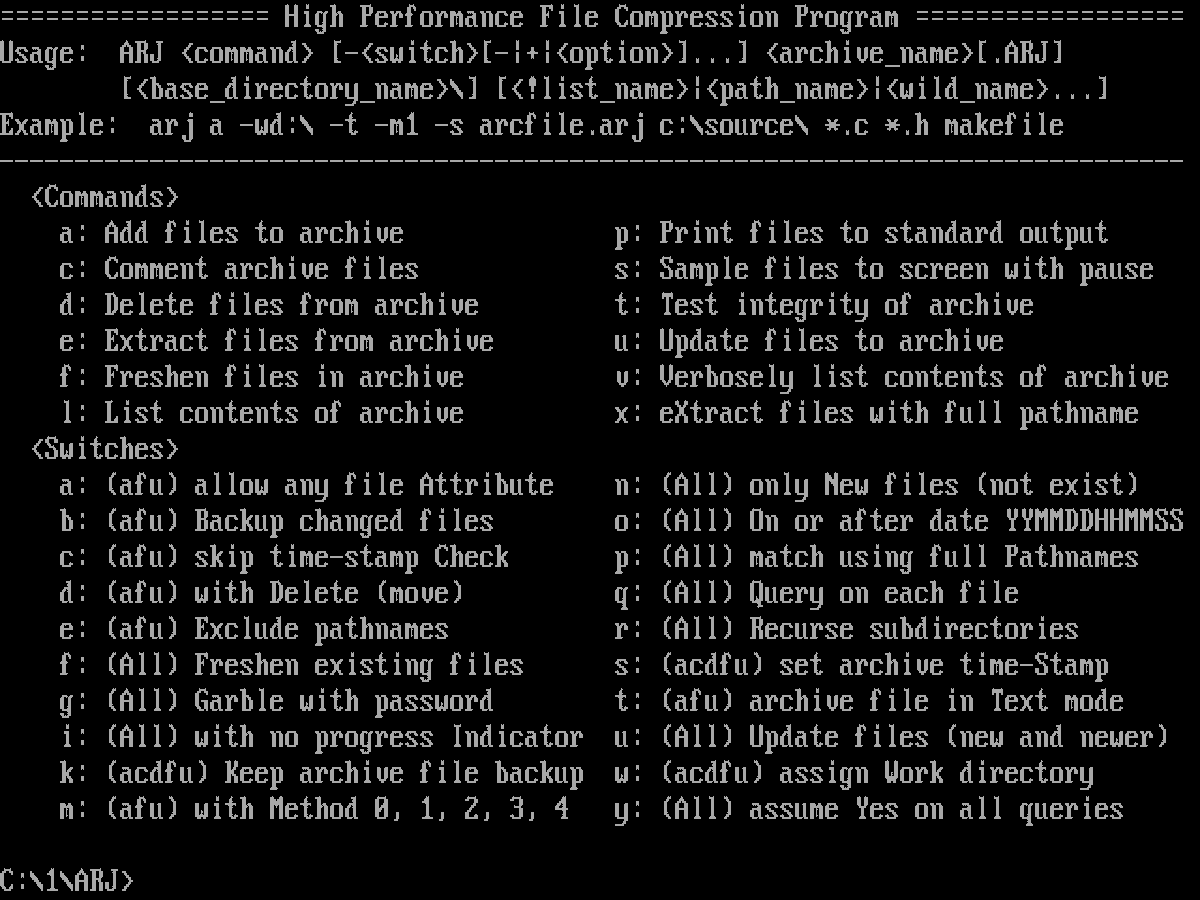Image resolution: width=1200 pixels, height=900 pixels.
Task: Click 'u: Update files to archive' line
Action: tap(809, 341)
